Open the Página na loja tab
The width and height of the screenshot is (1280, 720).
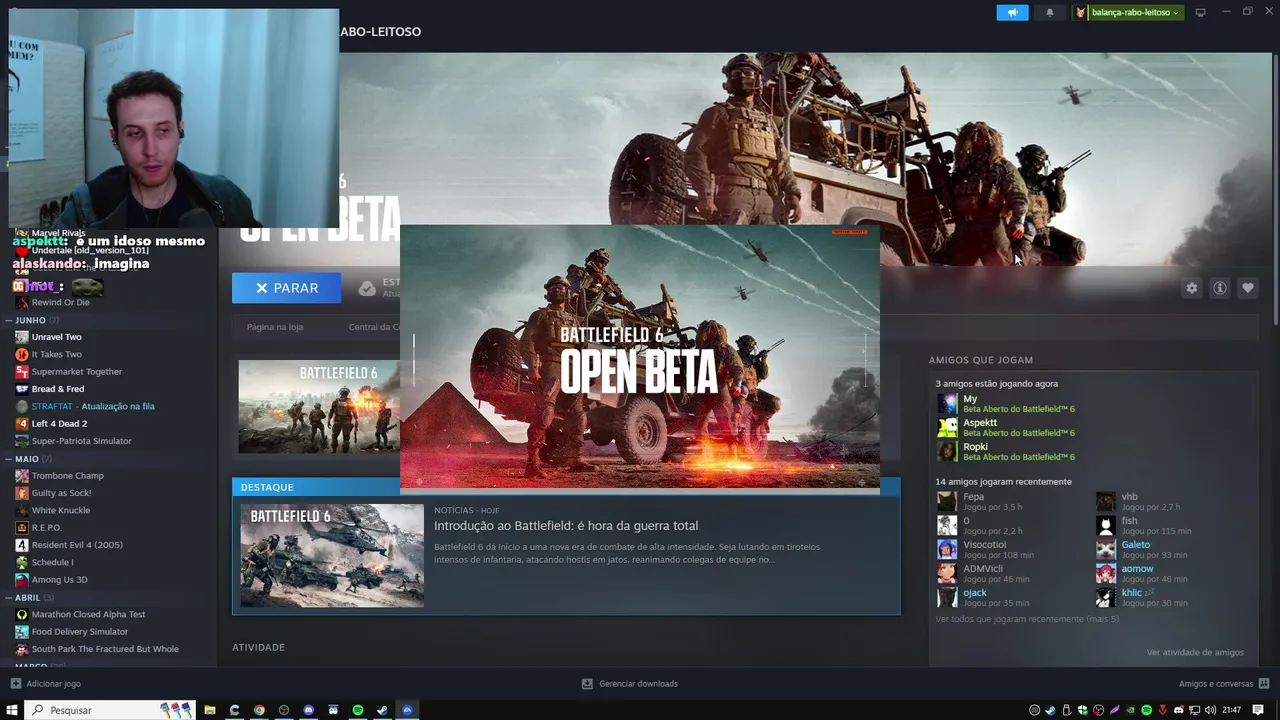pos(275,327)
